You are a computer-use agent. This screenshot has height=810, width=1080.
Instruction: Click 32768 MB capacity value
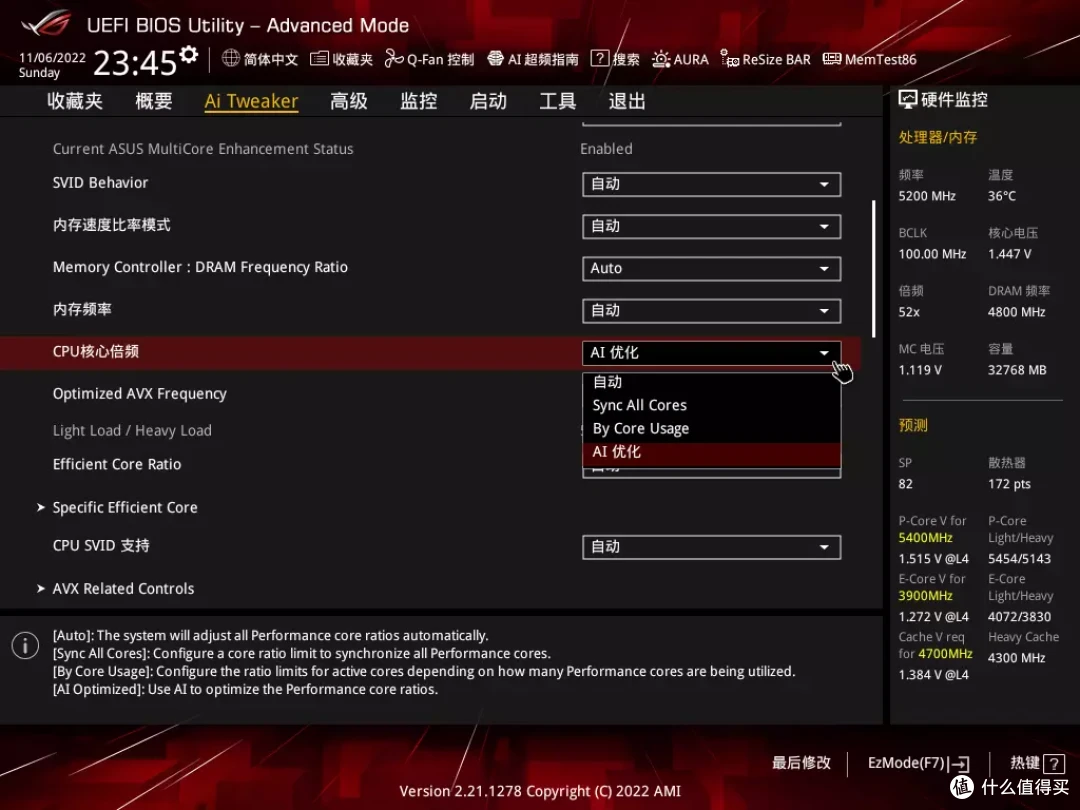(x=1017, y=370)
